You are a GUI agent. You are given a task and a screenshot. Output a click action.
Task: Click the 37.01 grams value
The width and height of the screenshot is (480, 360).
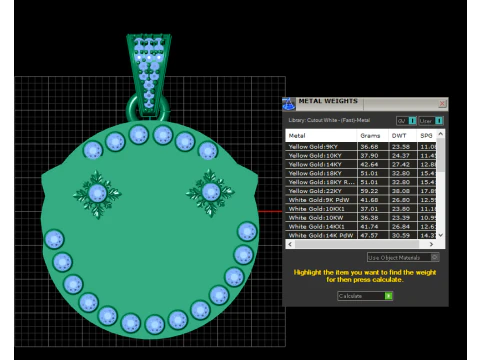click(x=369, y=209)
